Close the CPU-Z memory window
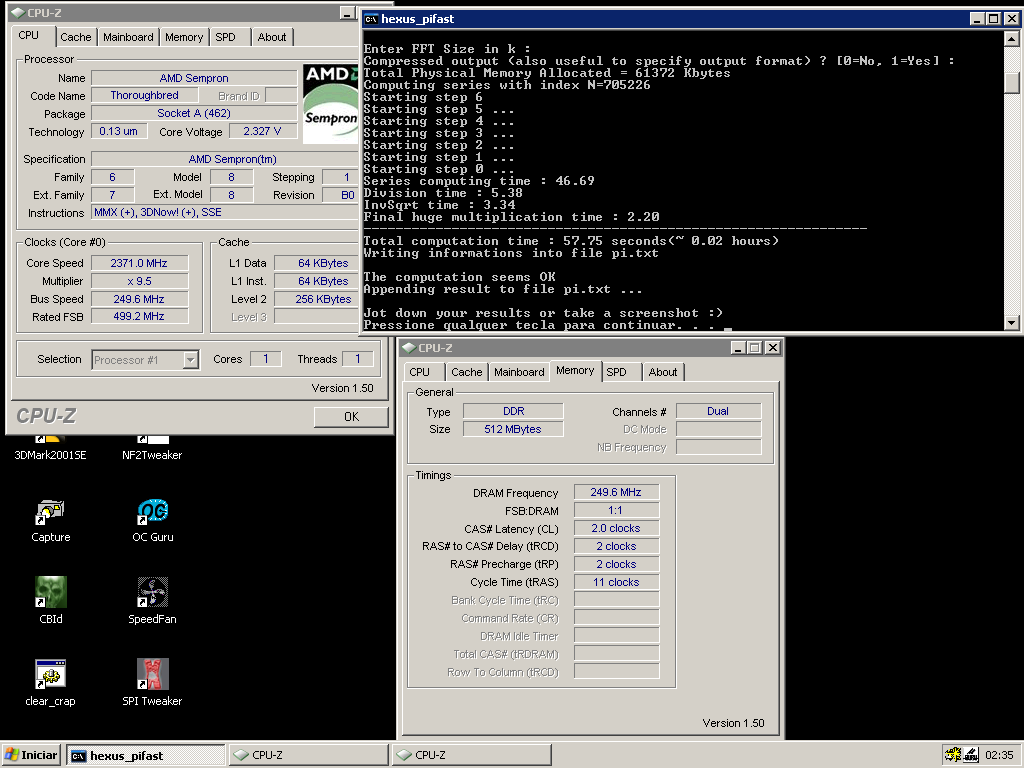This screenshot has width=1024, height=768. (773, 347)
